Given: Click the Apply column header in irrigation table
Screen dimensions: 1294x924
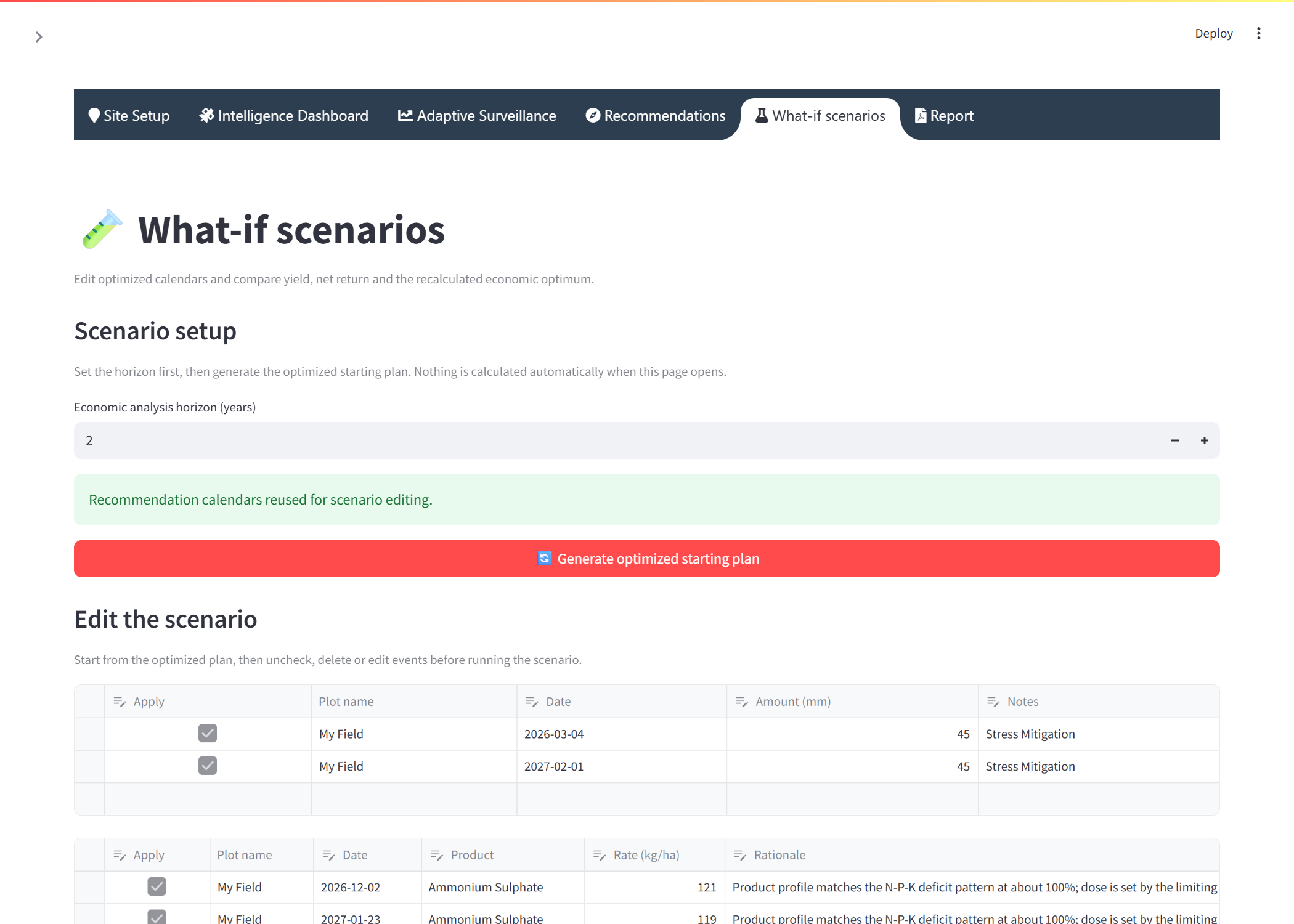Looking at the screenshot, I should 208,702.
